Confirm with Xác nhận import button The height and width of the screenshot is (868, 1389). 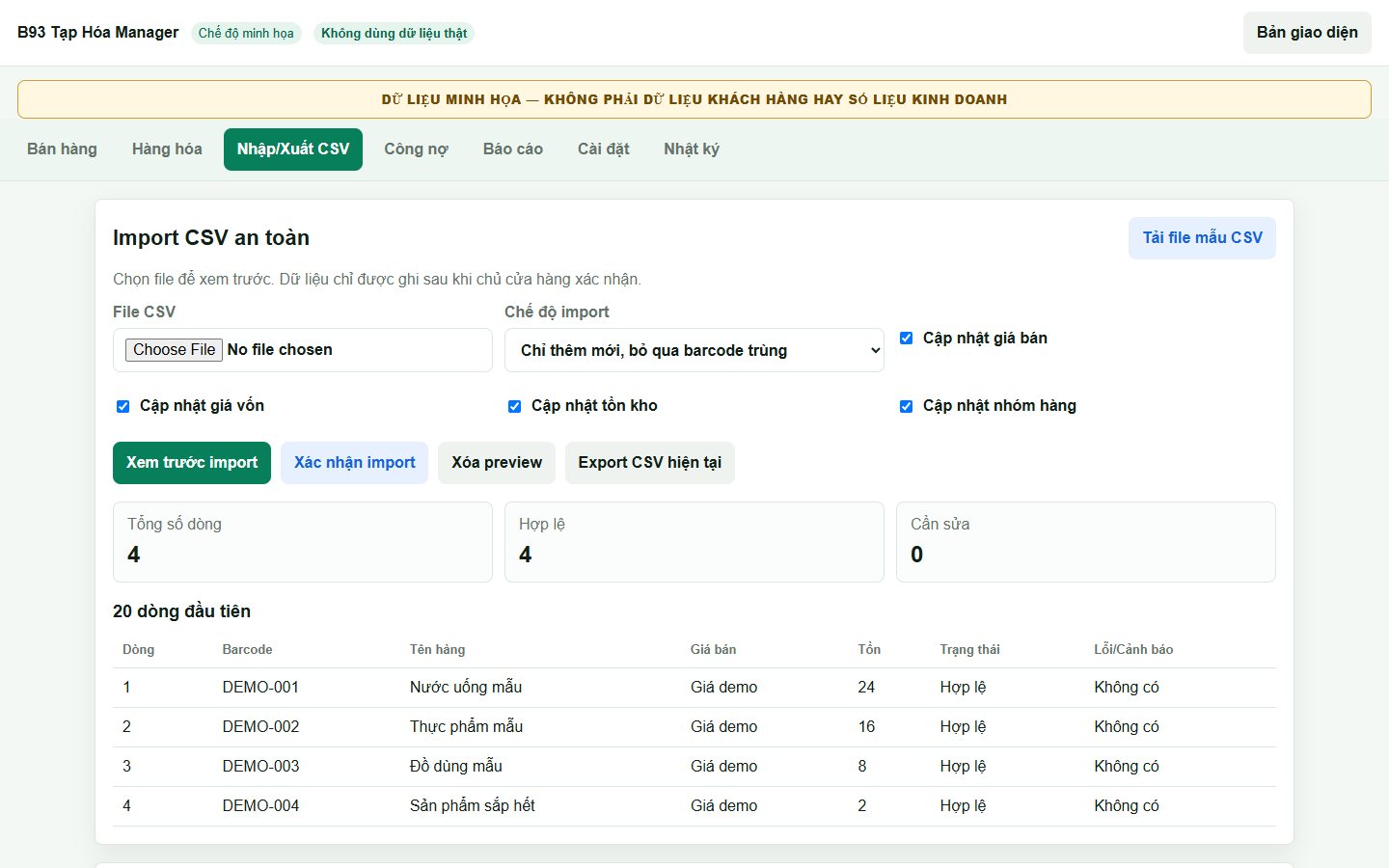(x=354, y=463)
